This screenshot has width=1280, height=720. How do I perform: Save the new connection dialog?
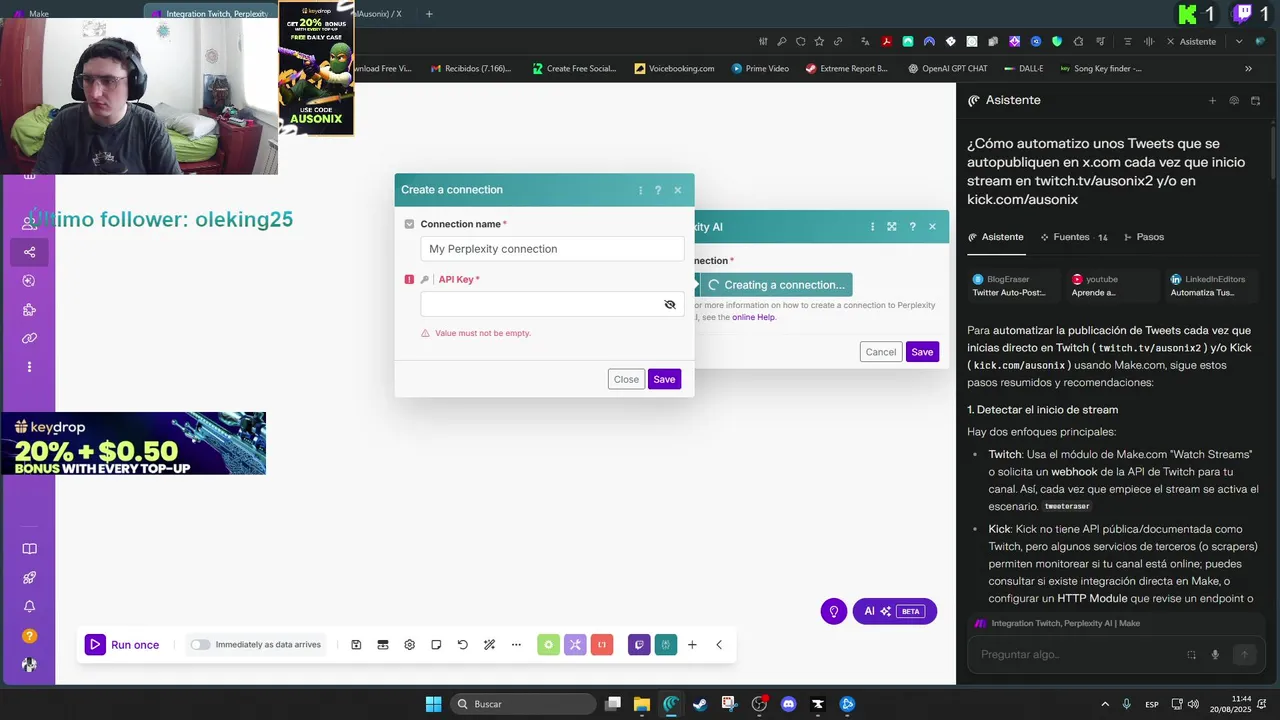[x=664, y=379]
